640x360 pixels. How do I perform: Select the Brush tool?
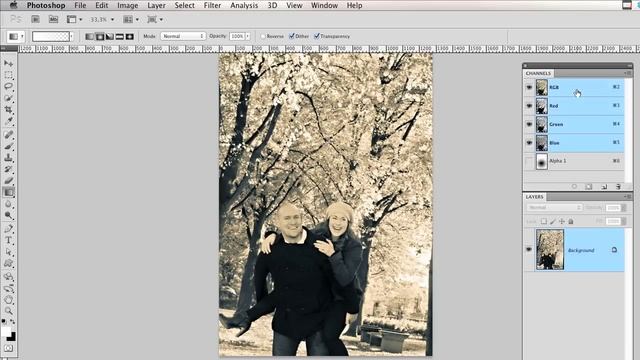click(x=9, y=146)
